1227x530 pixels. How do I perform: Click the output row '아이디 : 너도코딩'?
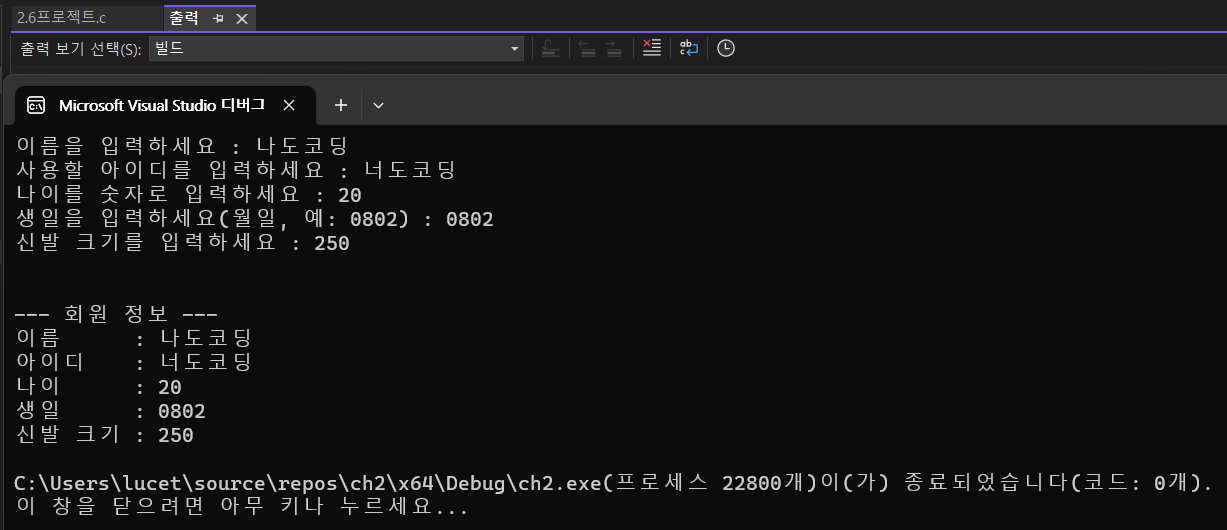(134, 362)
